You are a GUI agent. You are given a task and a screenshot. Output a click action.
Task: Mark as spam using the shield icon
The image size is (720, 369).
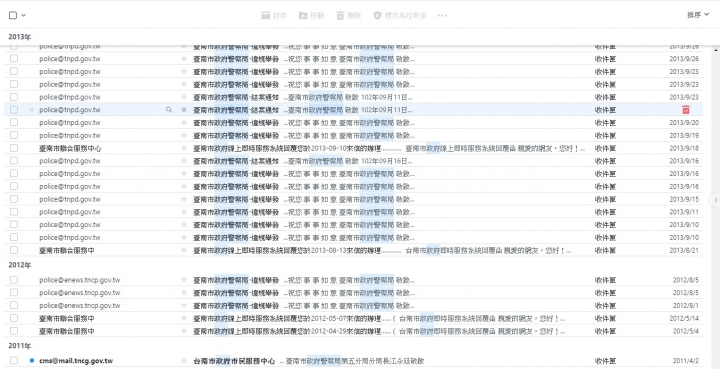(377, 15)
